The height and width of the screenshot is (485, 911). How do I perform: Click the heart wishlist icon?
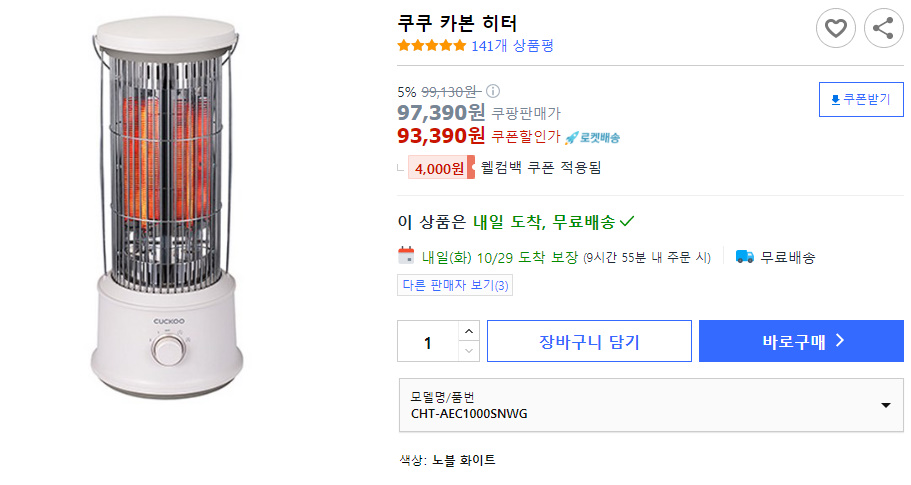(835, 28)
